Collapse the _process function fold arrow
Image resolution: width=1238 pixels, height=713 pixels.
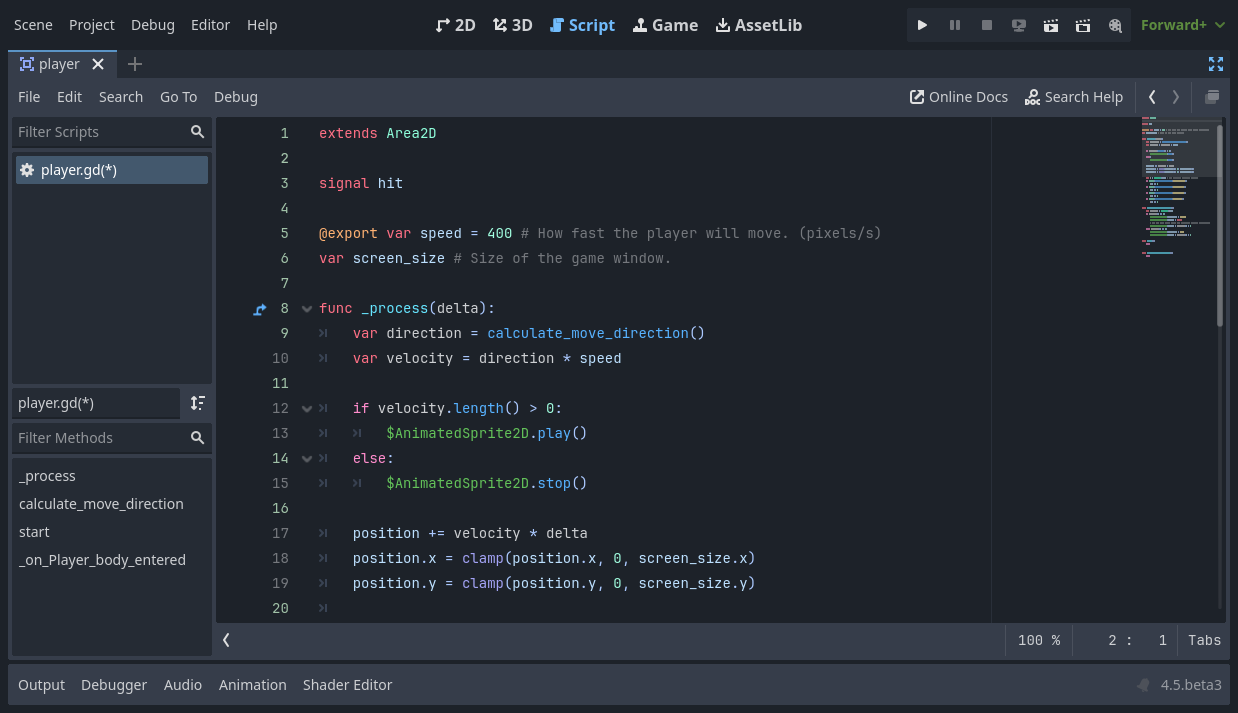pyautogui.click(x=306, y=308)
